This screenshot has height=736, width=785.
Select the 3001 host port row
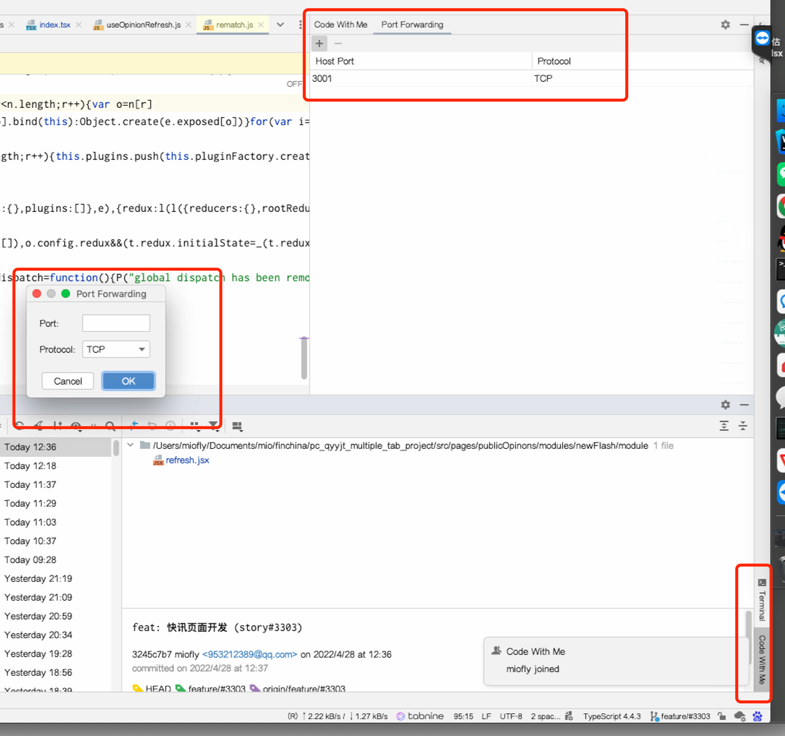click(x=421, y=79)
